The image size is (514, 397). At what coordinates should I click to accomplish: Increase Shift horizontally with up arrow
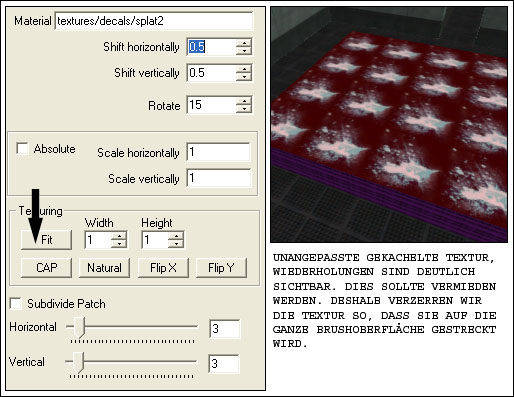[244, 43]
